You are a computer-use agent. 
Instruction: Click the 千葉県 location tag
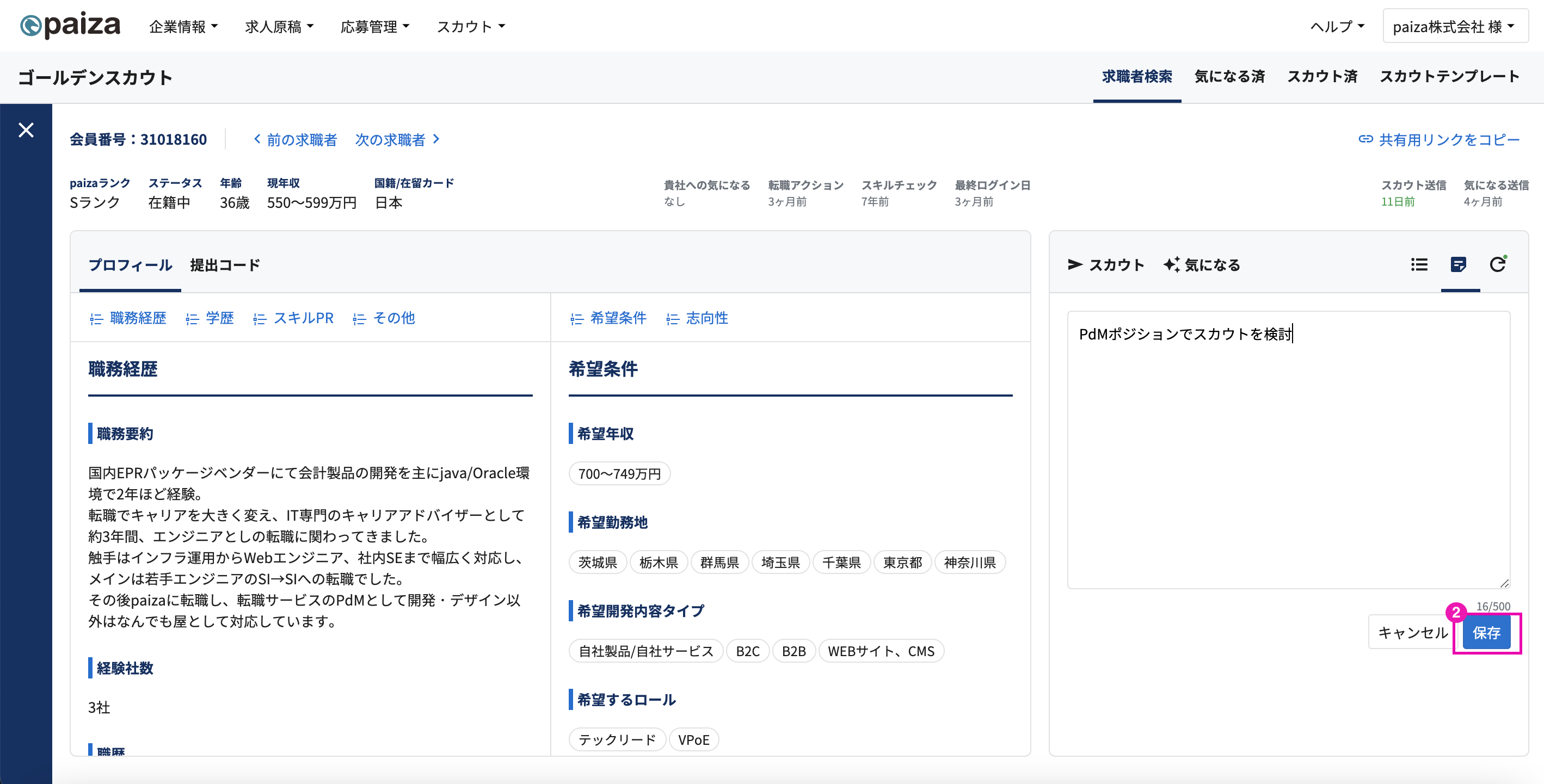[841, 562]
